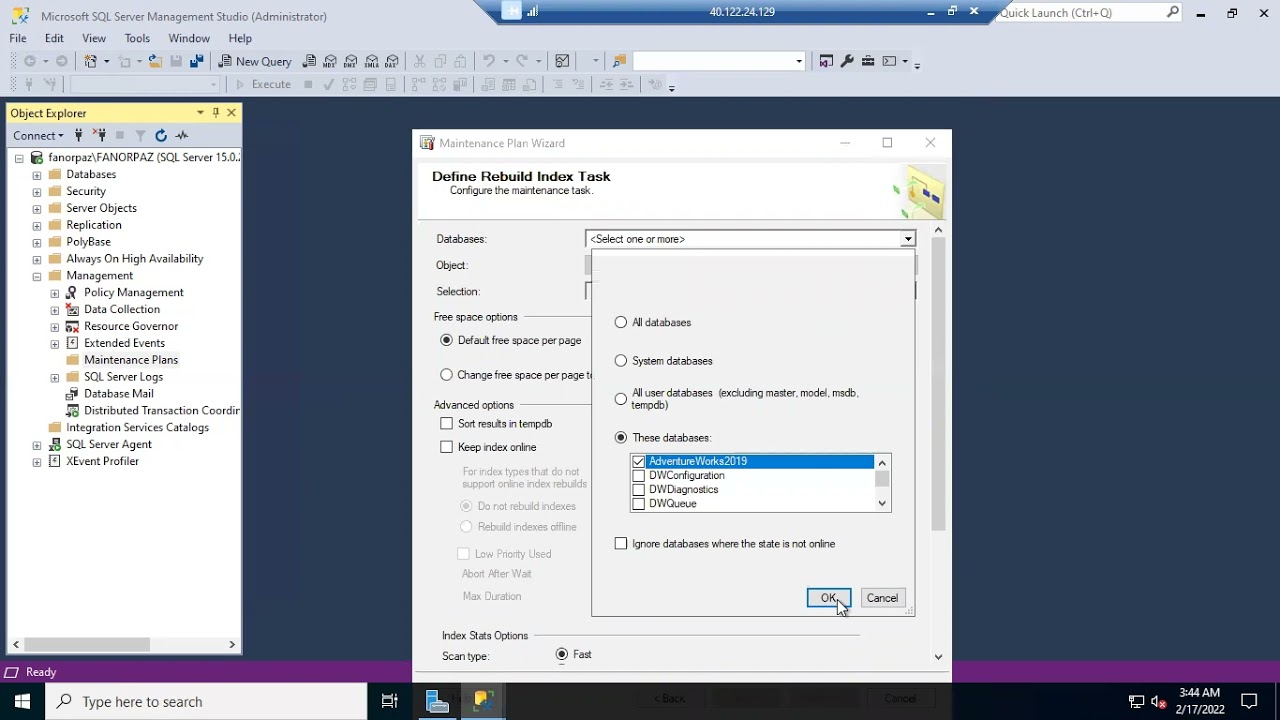1280x720 pixels.
Task: Open a New Query window
Action: [x=255, y=61]
